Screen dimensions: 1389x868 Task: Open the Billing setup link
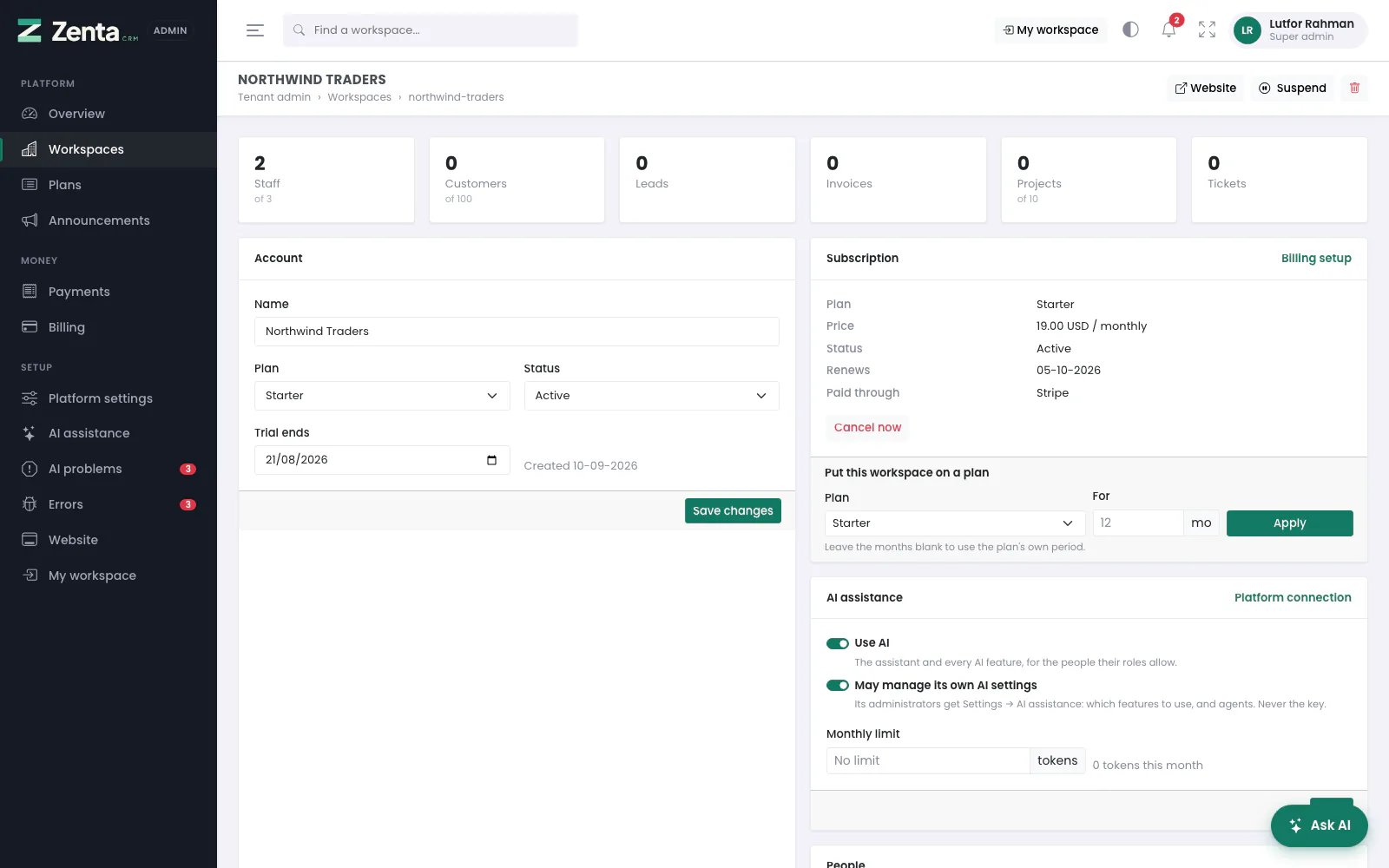(1316, 259)
